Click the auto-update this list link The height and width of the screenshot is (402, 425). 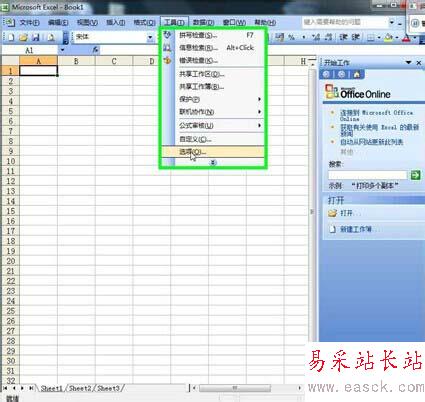click(x=371, y=142)
